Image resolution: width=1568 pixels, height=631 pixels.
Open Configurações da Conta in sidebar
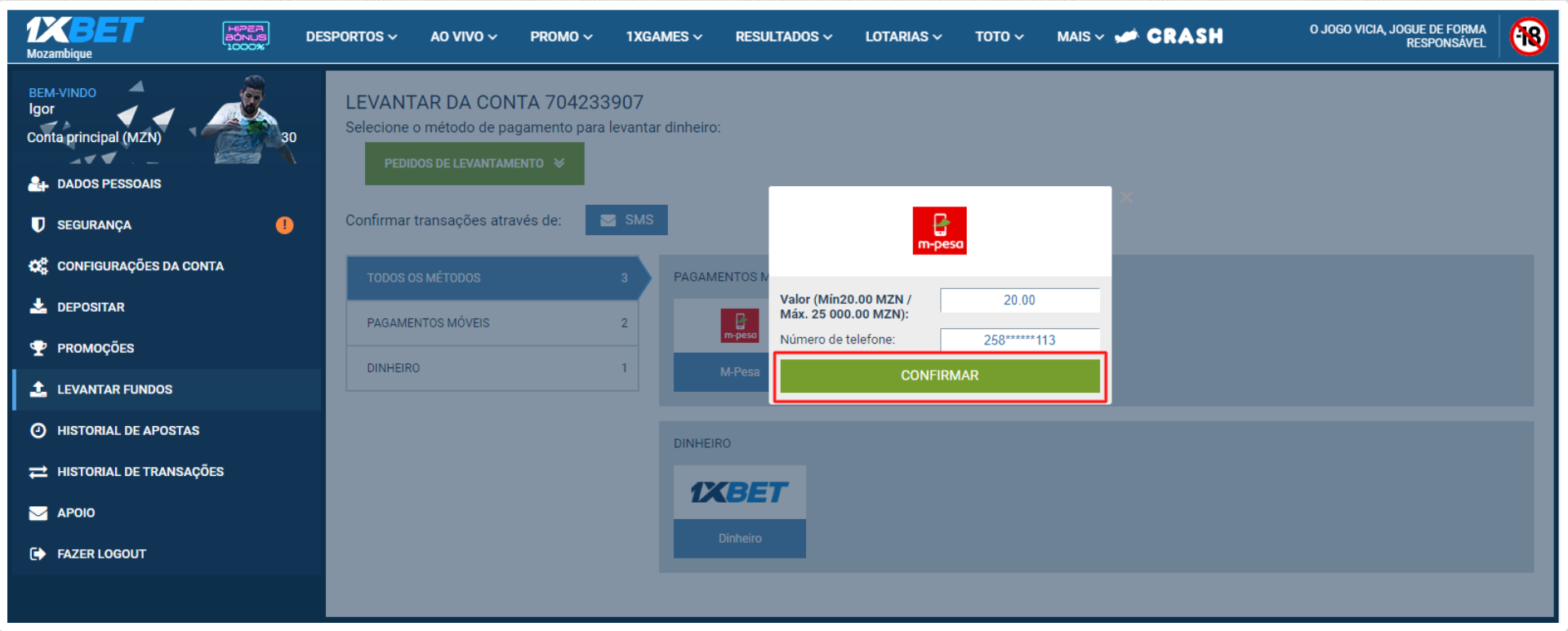(x=167, y=266)
